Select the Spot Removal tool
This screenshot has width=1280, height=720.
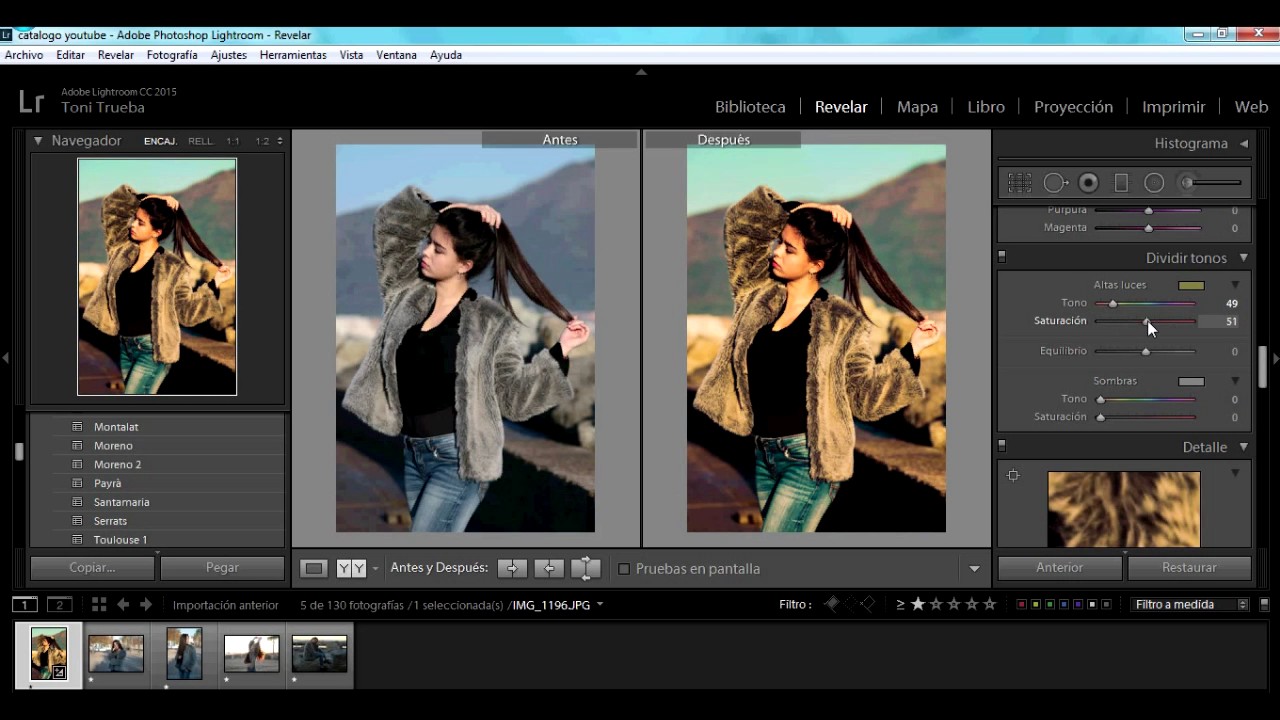click(x=1056, y=183)
